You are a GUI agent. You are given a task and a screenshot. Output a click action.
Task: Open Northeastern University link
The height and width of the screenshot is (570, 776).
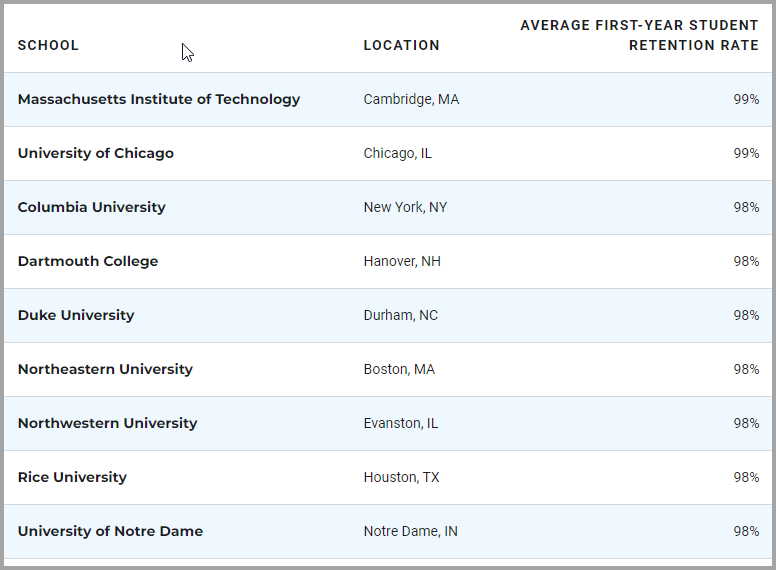point(105,369)
